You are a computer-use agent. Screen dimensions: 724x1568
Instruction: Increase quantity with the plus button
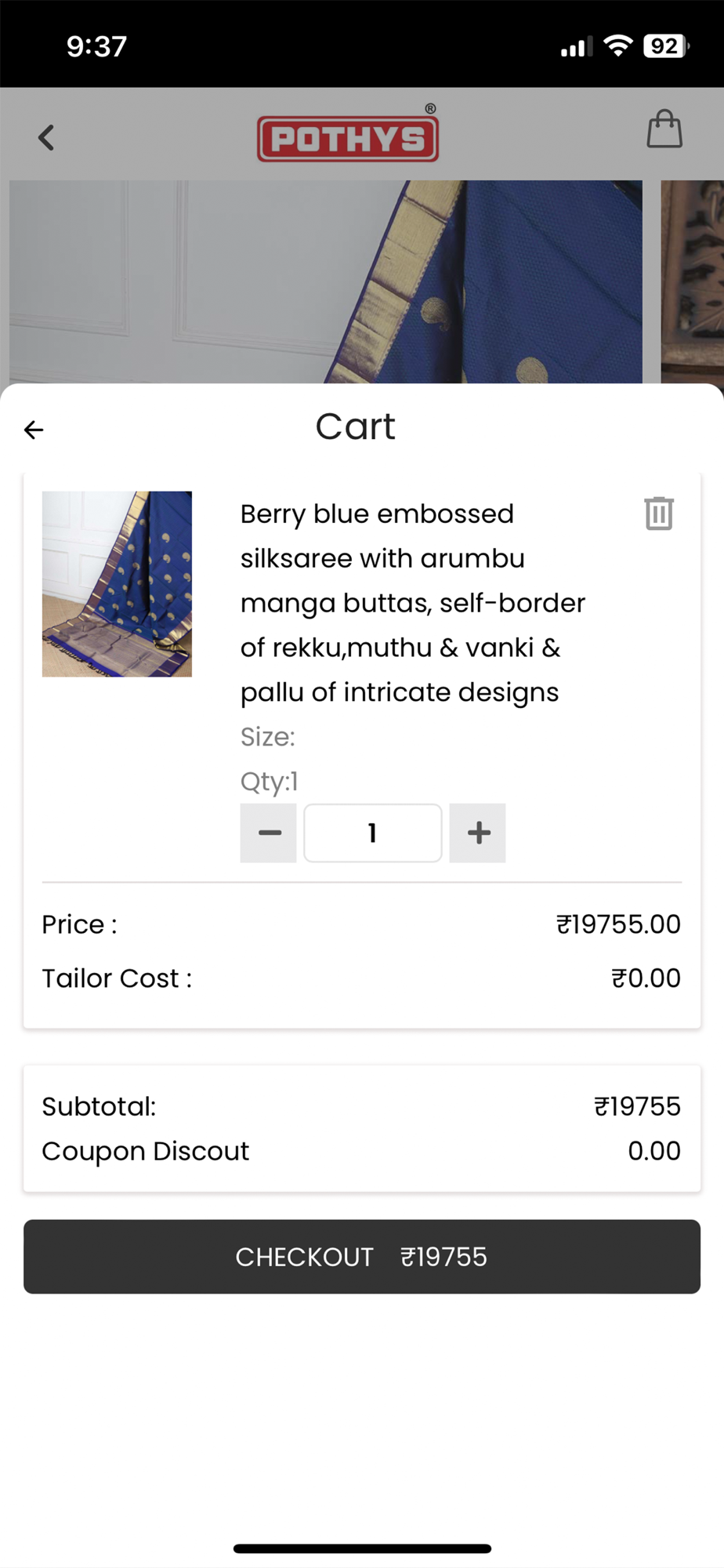(478, 833)
